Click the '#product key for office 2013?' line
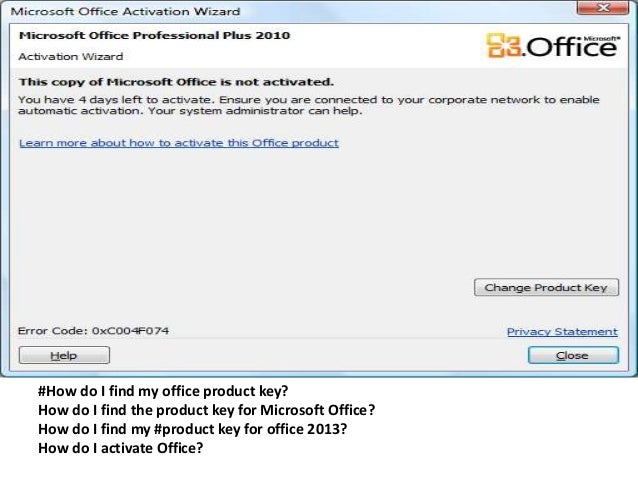Screen dimensions: 638x479 point(192,429)
